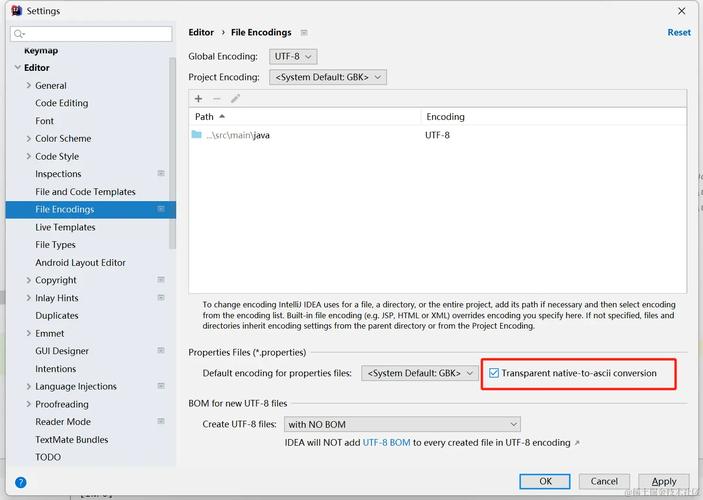The image size is (703, 500).
Task: Collapse the Editor tree section
Action: pyautogui.click(x=17, y=68)
